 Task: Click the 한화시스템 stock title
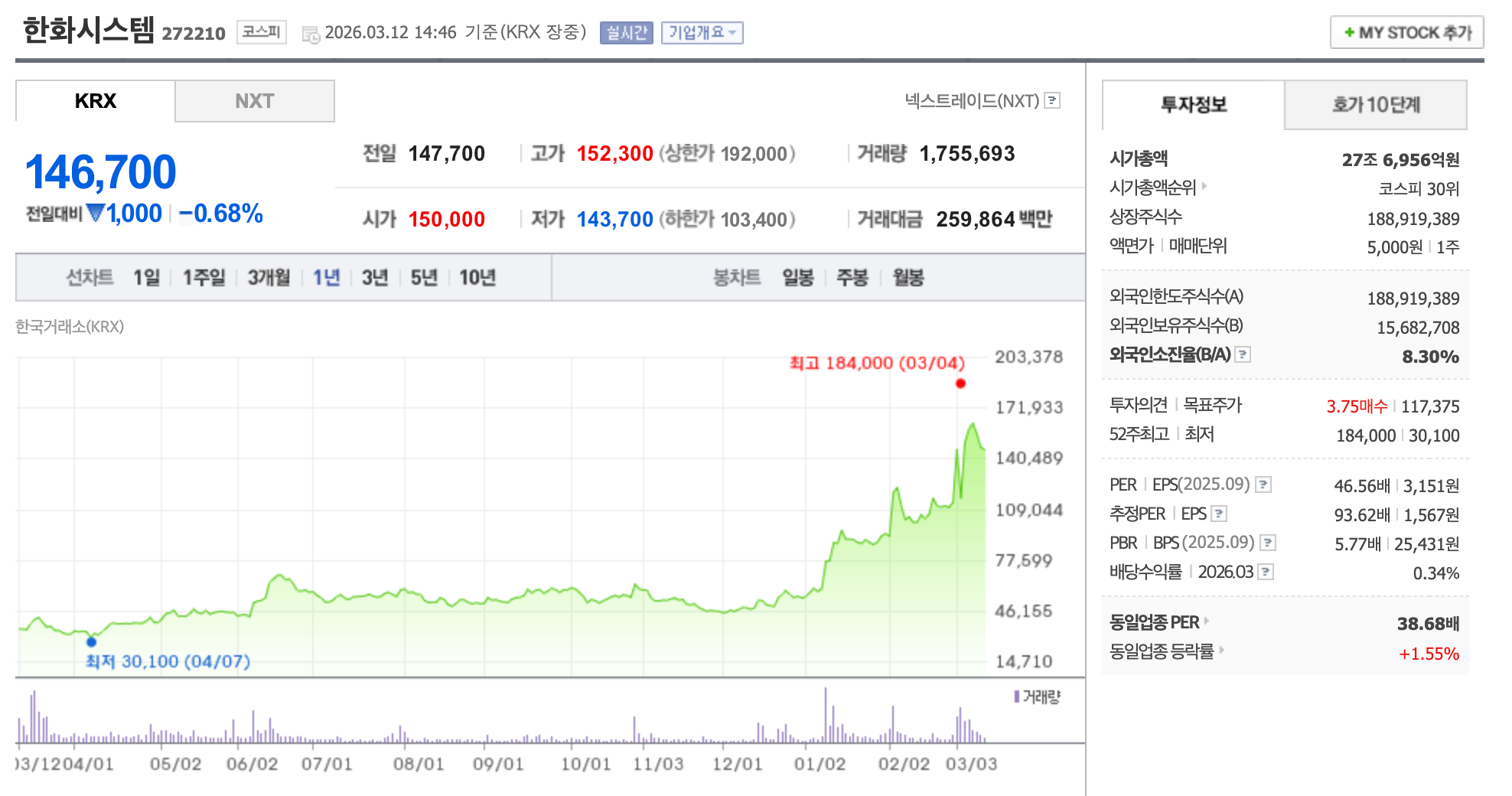pyautogui.click(x=89, y=31)
